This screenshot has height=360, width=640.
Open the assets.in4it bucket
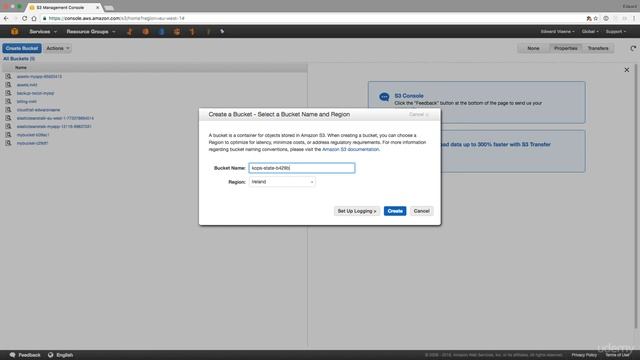[x=27, y=85]
